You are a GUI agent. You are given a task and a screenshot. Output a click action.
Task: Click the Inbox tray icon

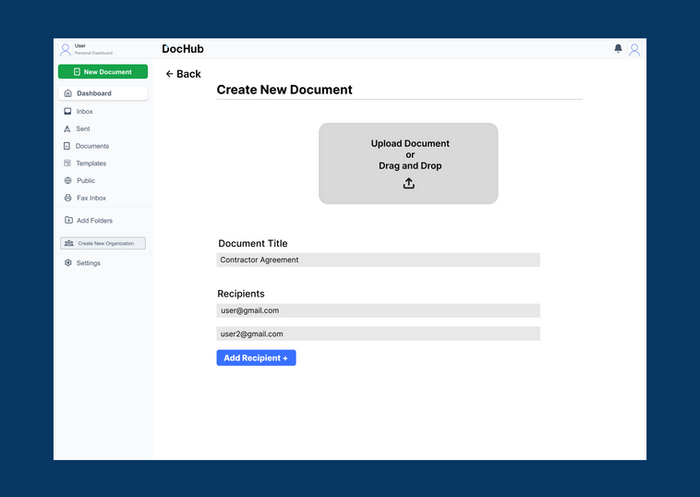click(67, 111)
